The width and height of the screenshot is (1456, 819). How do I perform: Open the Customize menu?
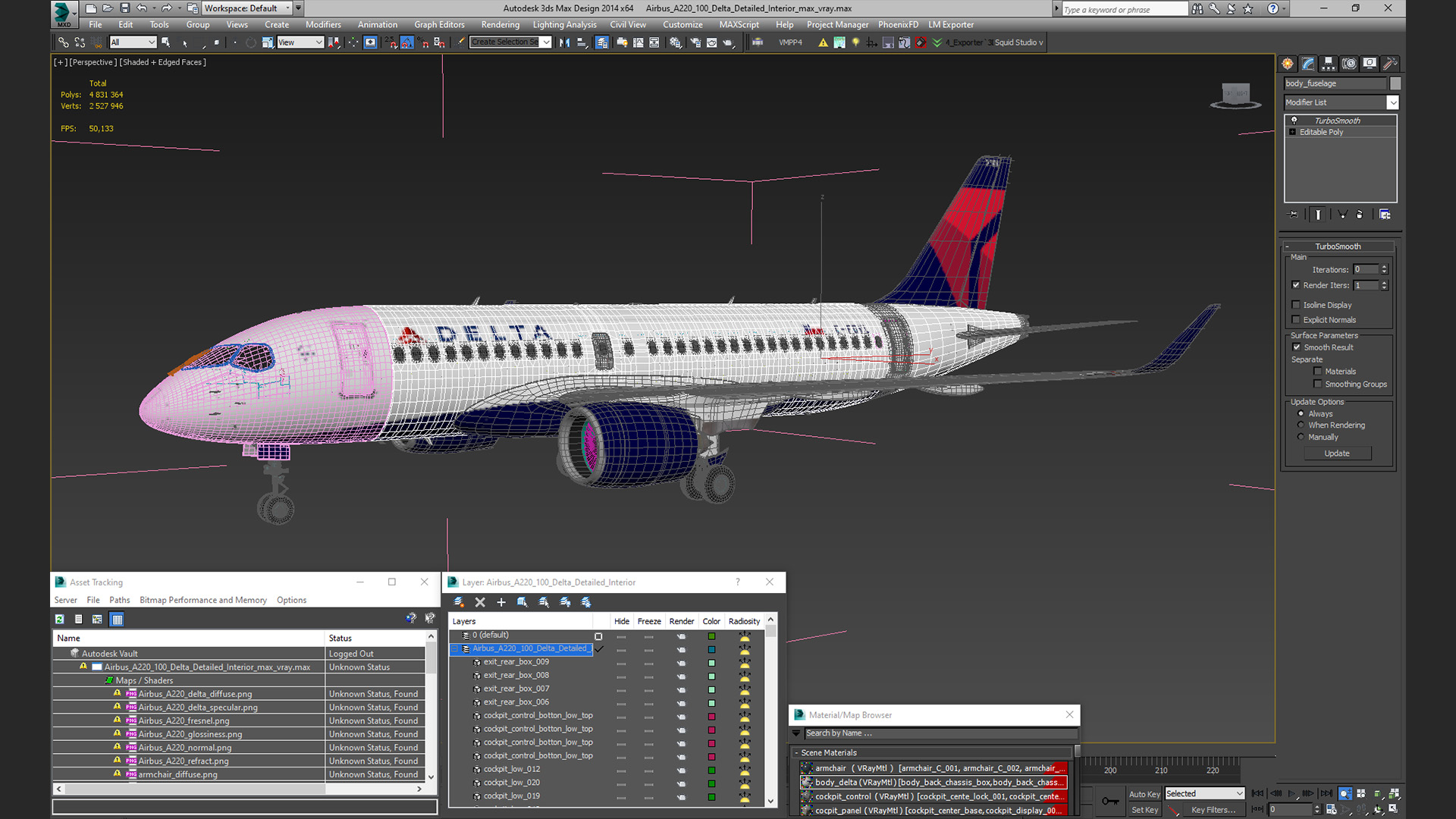tap(682, 25)
